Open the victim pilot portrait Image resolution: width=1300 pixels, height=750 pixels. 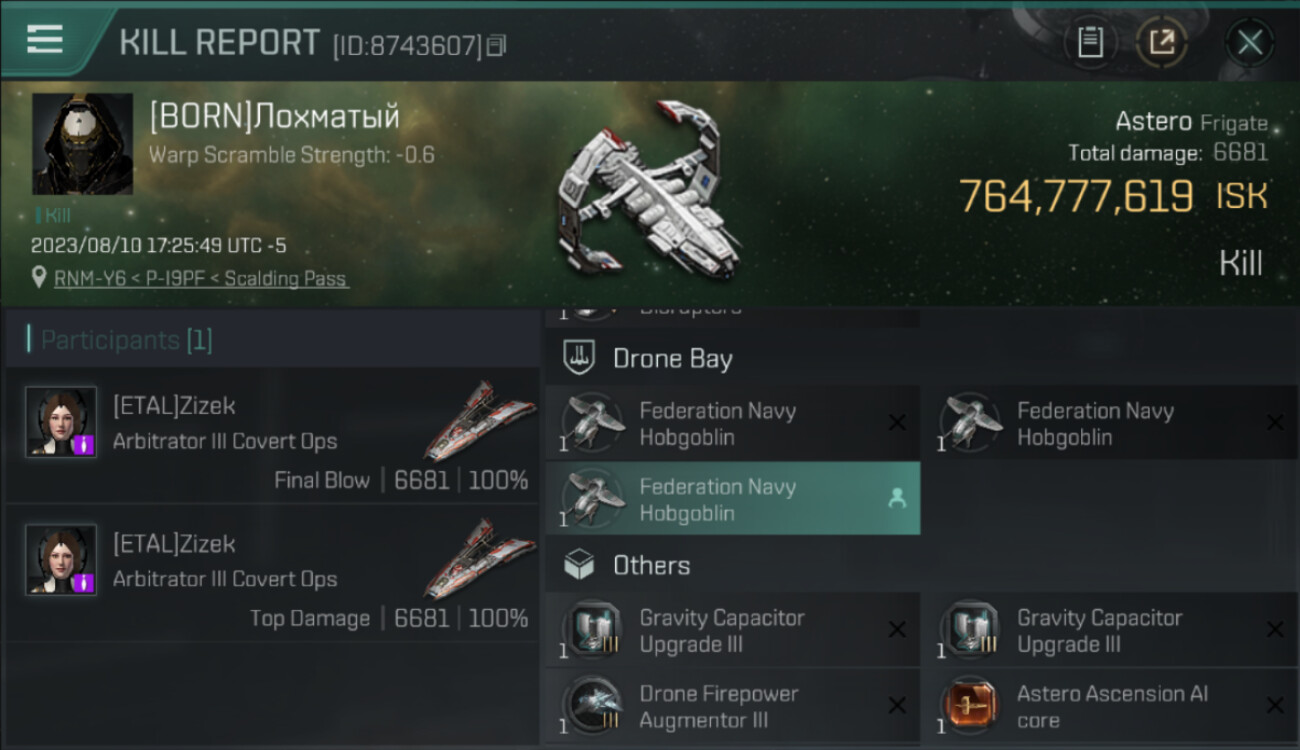pos(82,144)
